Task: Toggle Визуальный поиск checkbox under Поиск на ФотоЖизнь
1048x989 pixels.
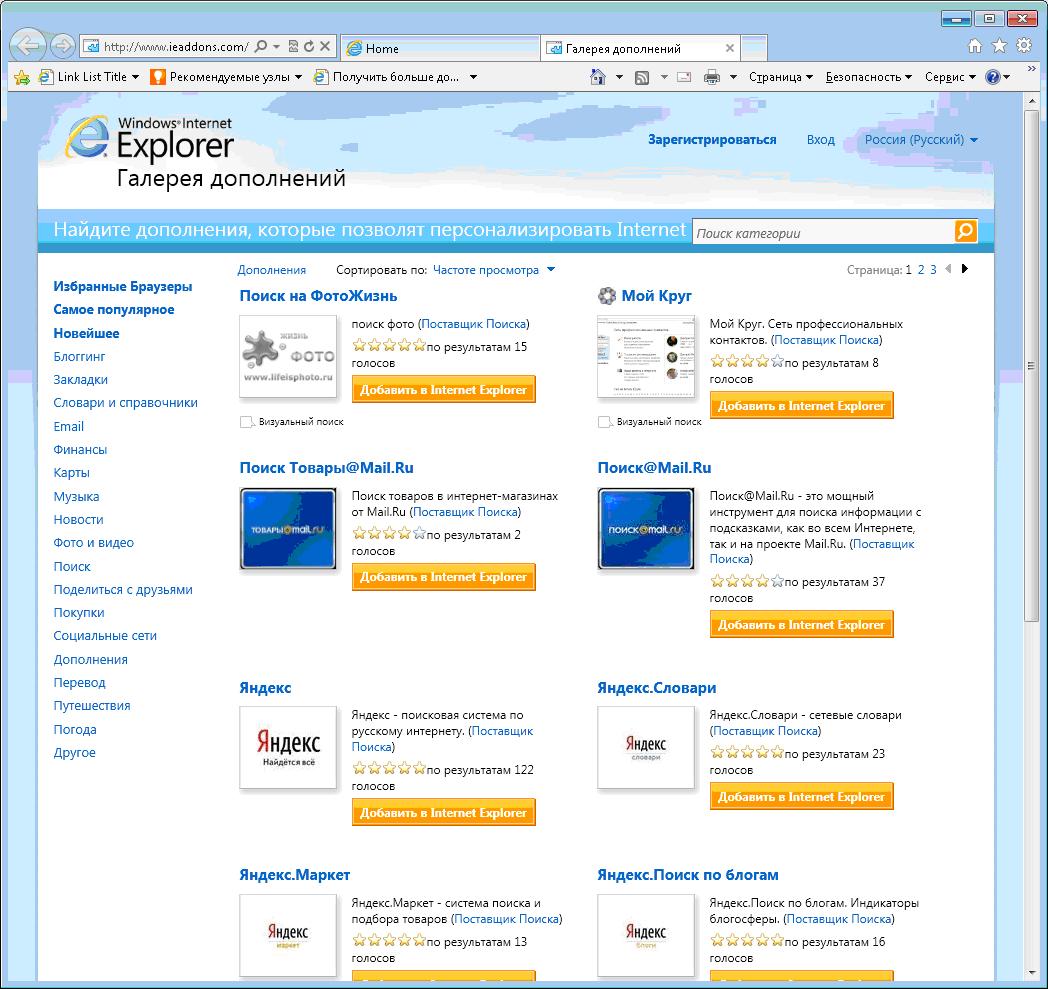Action: coord(247,422)
